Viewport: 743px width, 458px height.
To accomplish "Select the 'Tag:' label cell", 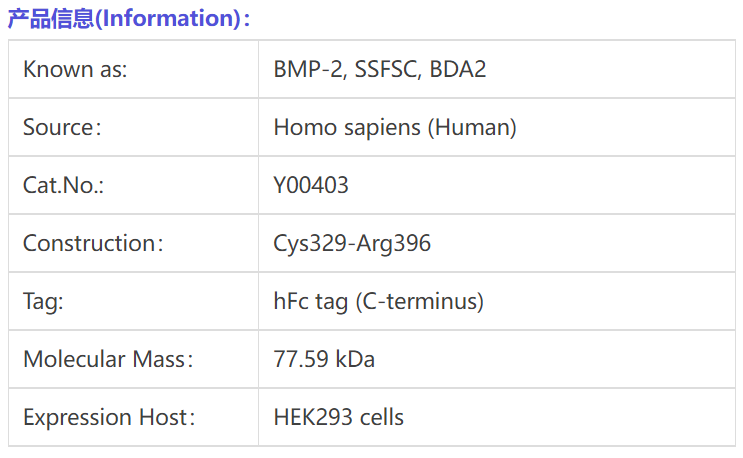I will tap(133, 301).
